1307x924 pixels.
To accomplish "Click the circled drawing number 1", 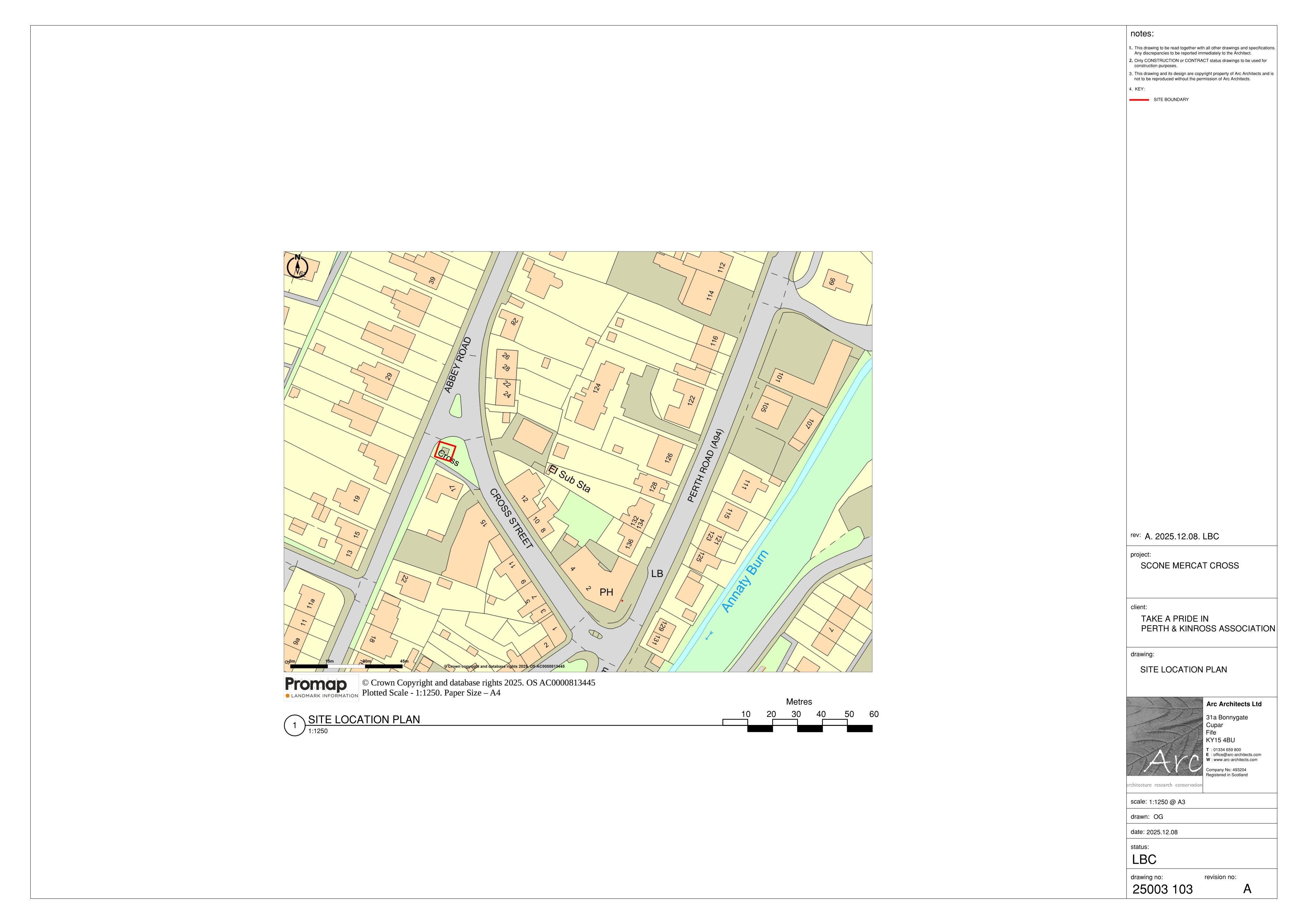I will 294,725.
